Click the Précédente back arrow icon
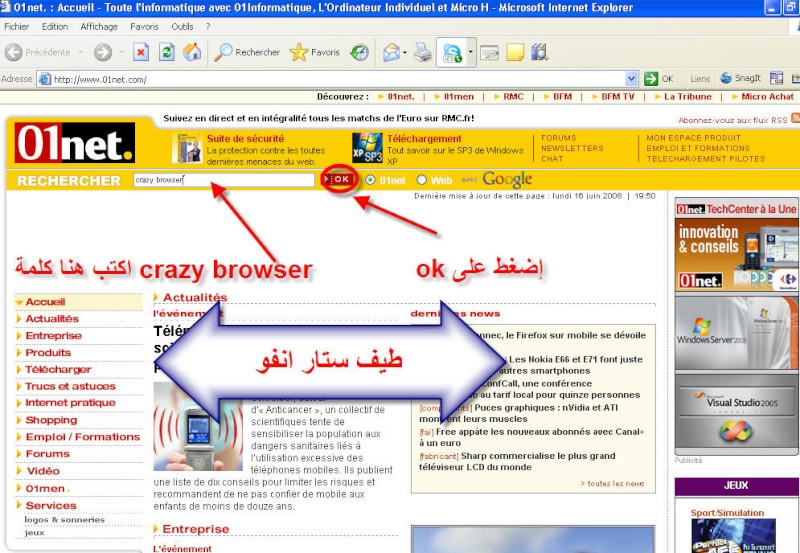This screenshot has width=800, height=553. [14, 52]
